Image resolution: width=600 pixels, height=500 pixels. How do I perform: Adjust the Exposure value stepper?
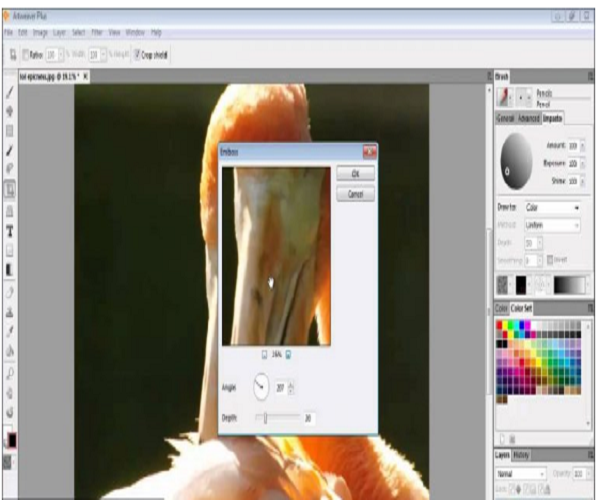click(582, 163)
